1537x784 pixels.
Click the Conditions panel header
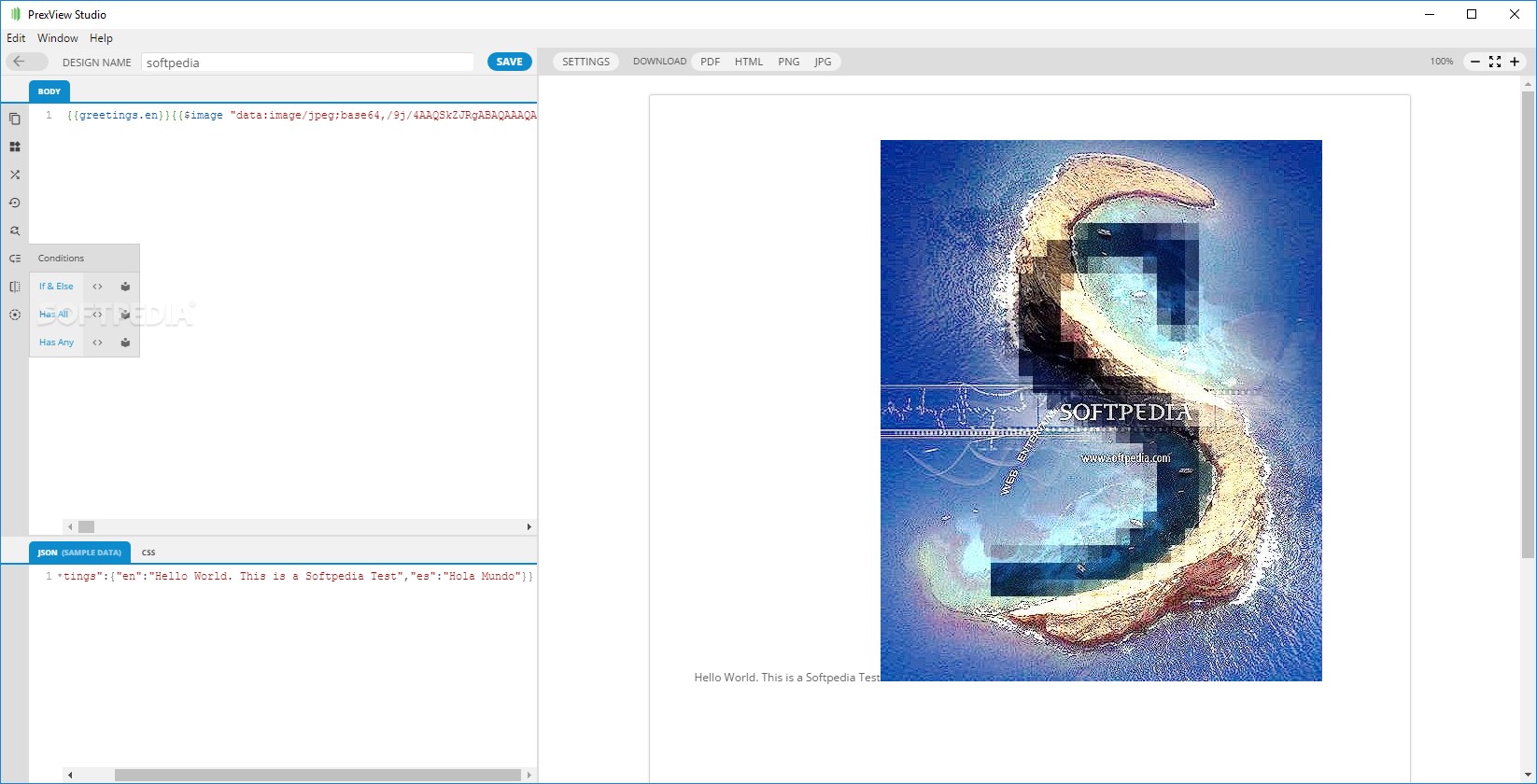84,259
